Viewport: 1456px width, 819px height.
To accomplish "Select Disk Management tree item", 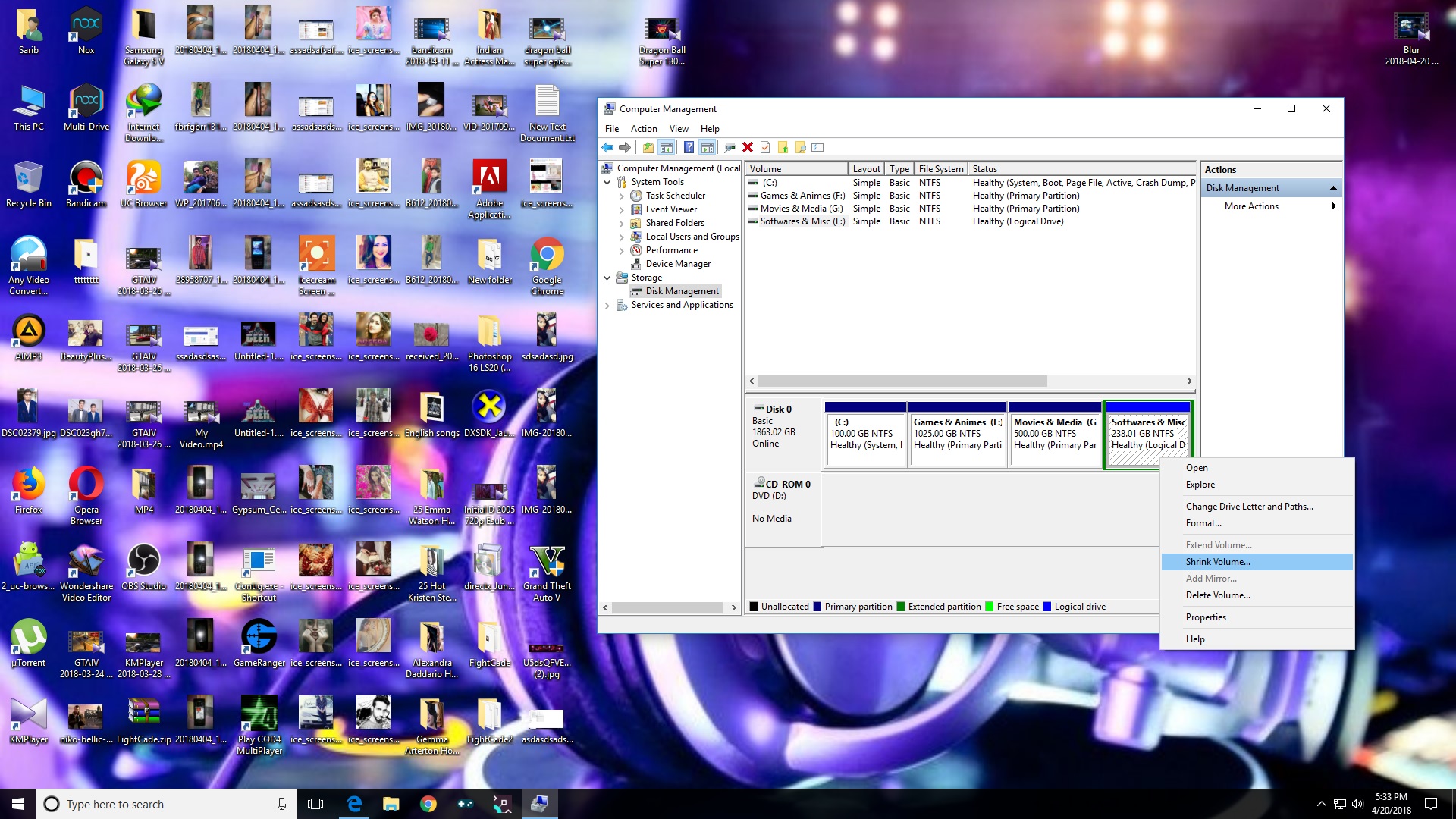I will (x=675, y=291).
